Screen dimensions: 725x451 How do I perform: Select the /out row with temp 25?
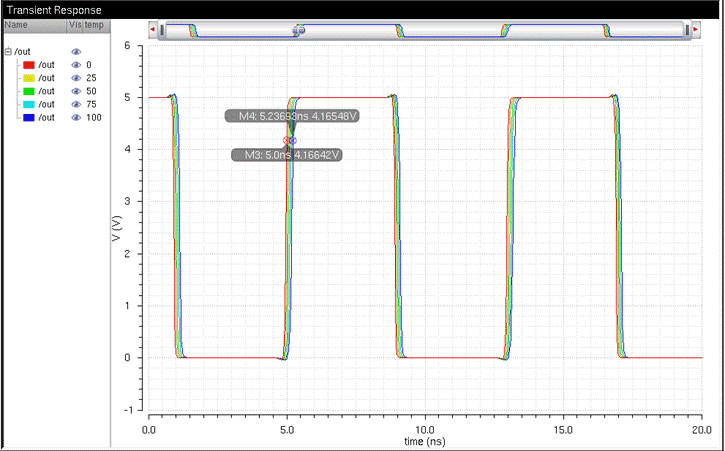pyautogui.click(x=57, y=78)
